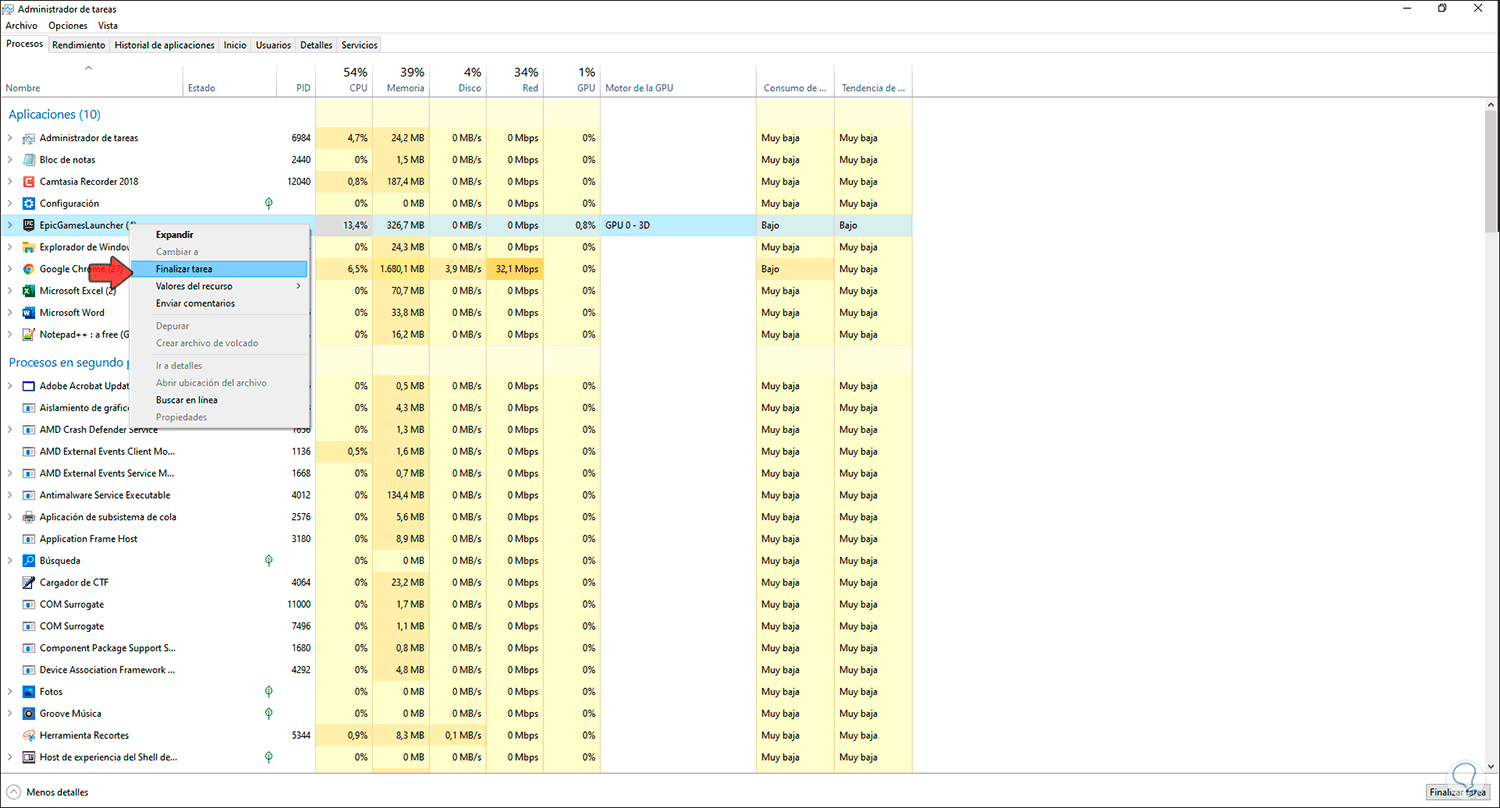
Task: Expand the Google Chrome process group
Action: click(x=10, y=269)
